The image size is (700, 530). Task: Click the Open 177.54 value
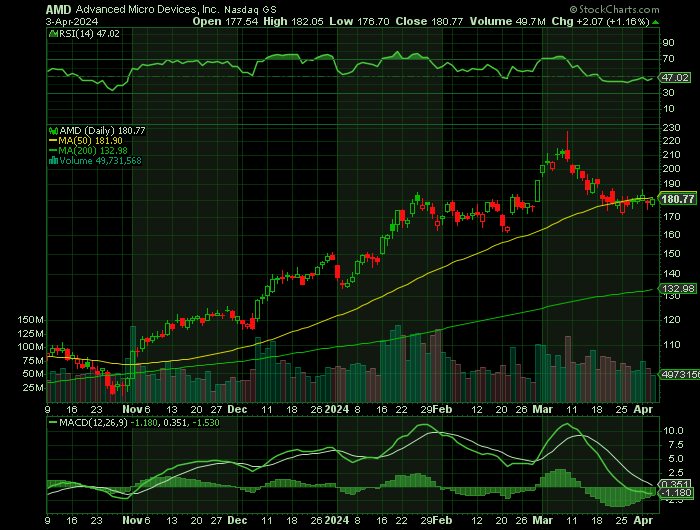click(x=225, y=21)
